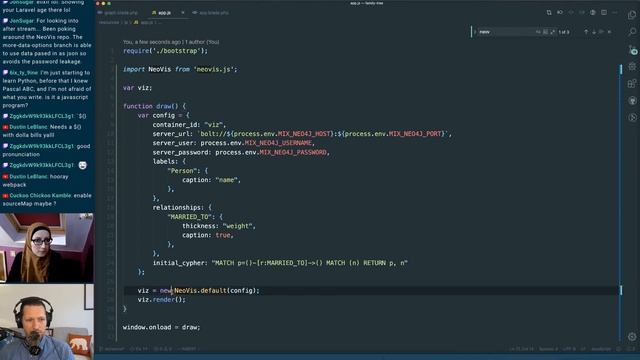Click 'MIX_NEO4J_USERNAME' in the code
The height and width of the screenshot is (360, 640).
[x=278, y=143]
